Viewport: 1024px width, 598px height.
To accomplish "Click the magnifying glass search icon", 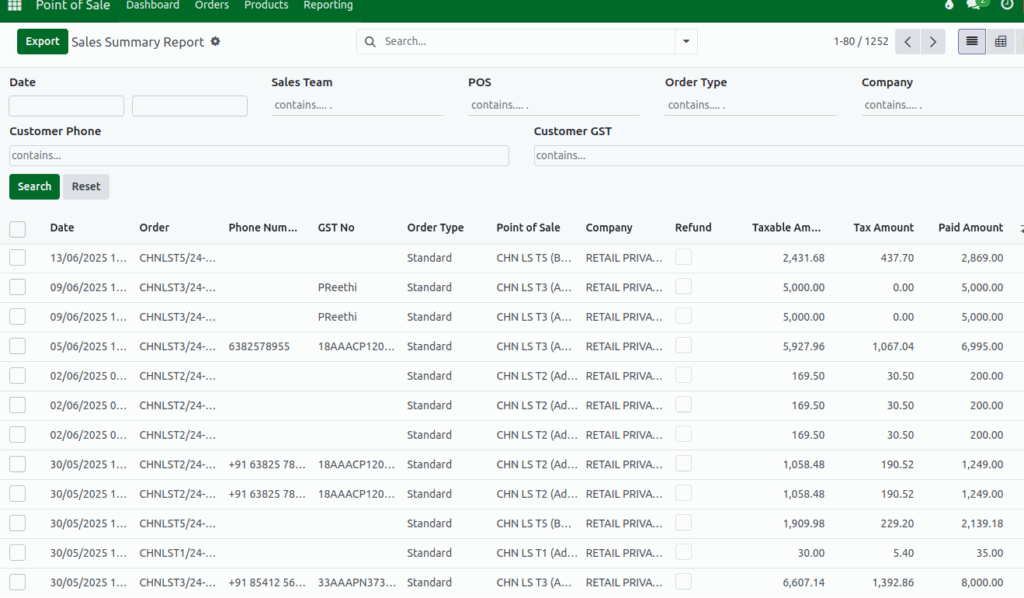I will [370, 42].
